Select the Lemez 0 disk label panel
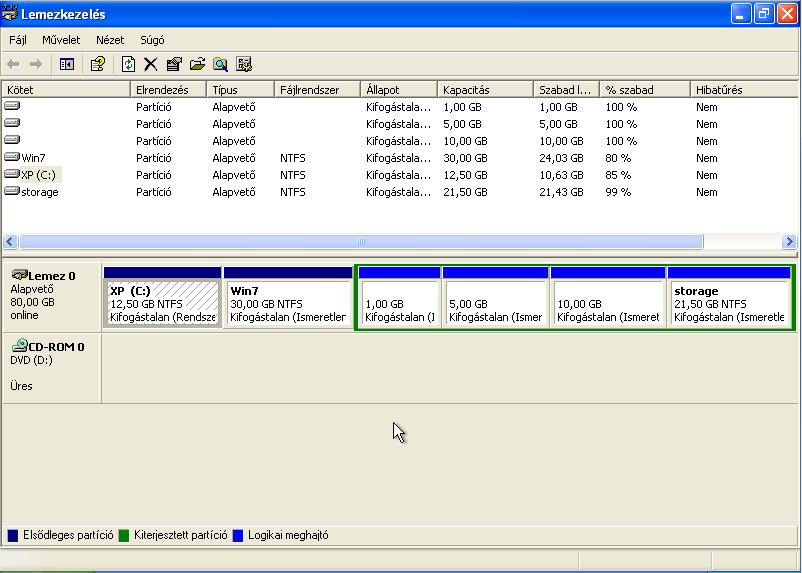 (51, 297)
